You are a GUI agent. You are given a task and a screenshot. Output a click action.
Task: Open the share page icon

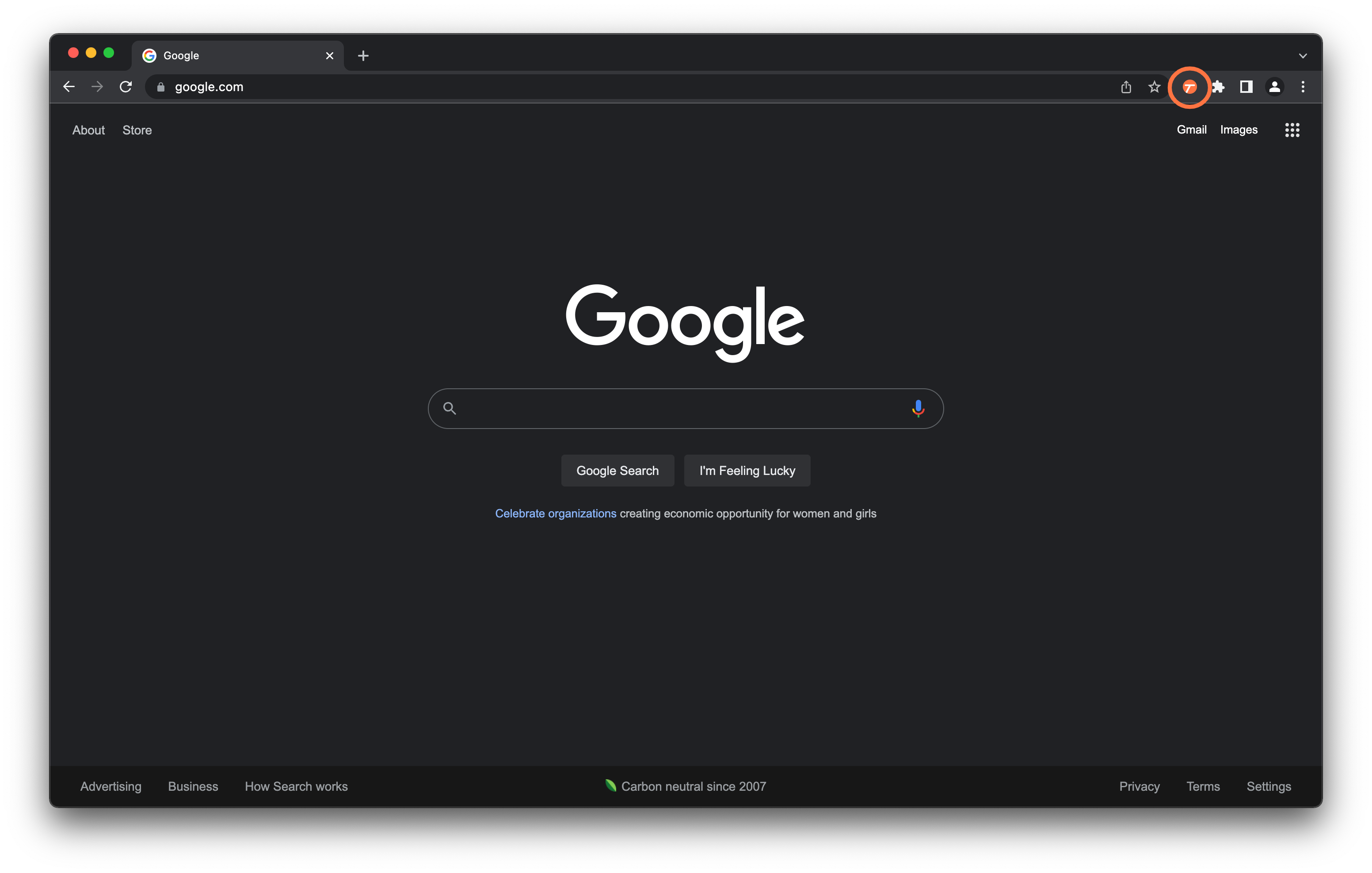(1126, 87)
